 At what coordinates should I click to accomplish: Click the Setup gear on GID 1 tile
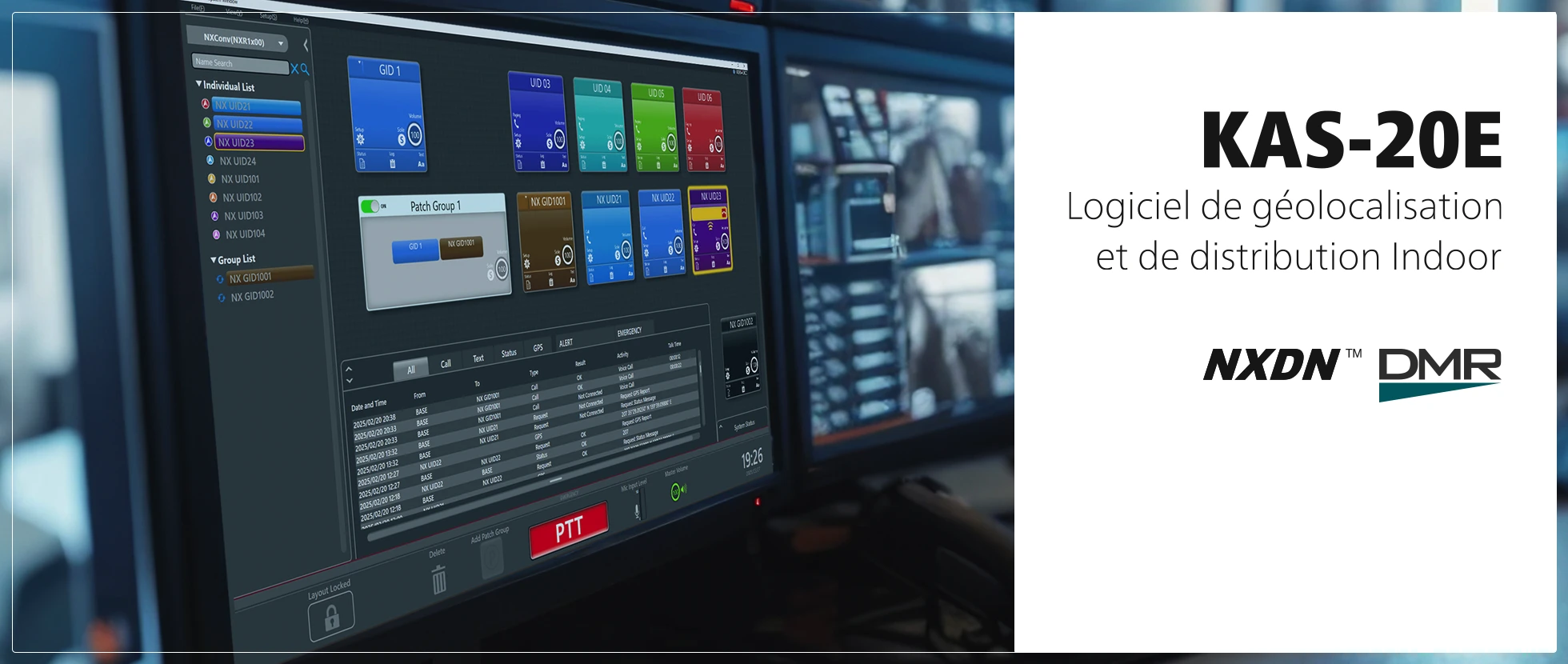pyautogui.click(x=360, y=139)
